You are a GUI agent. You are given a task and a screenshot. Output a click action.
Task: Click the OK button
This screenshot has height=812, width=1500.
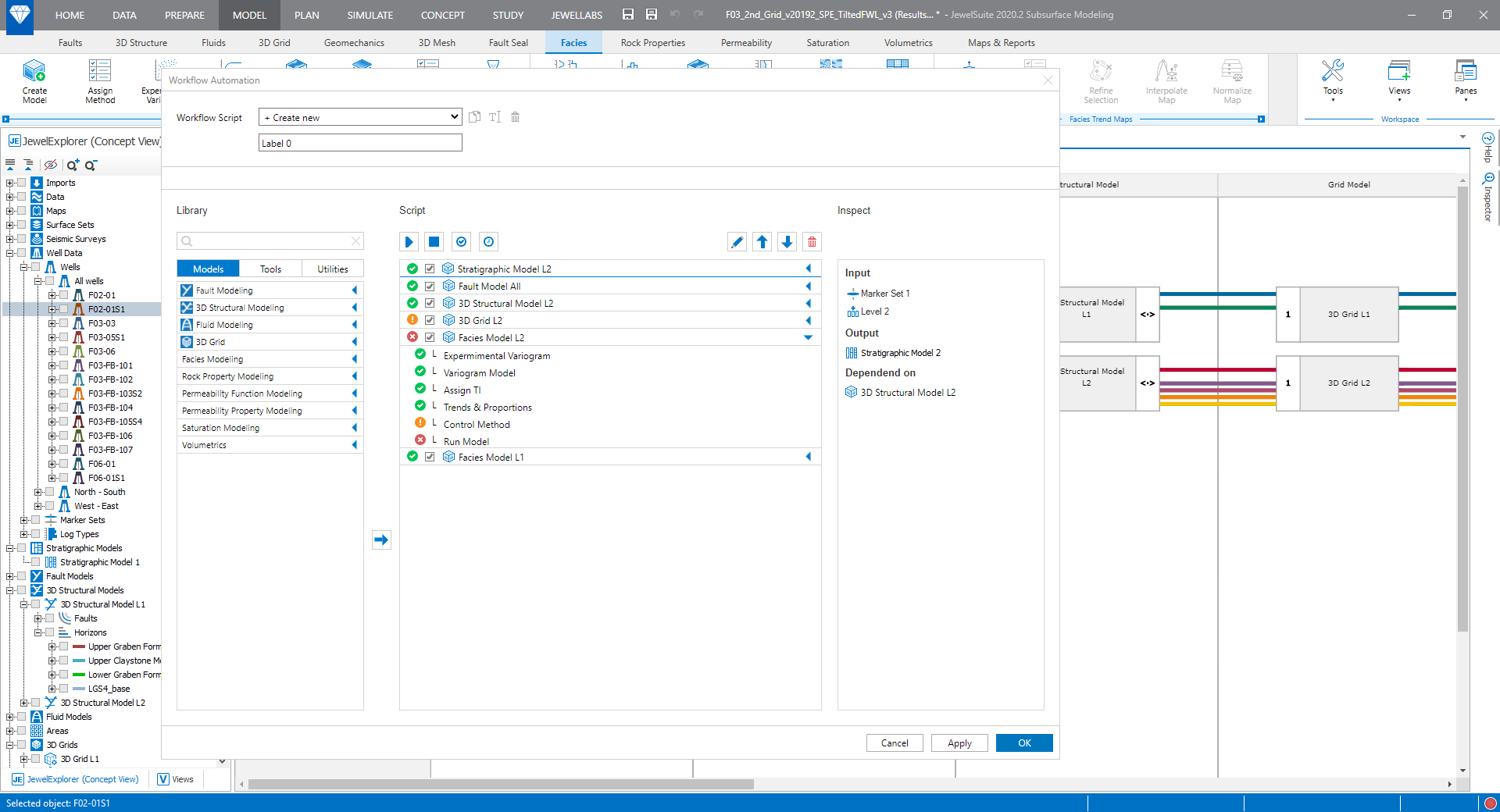click(x=1024, y=743)
